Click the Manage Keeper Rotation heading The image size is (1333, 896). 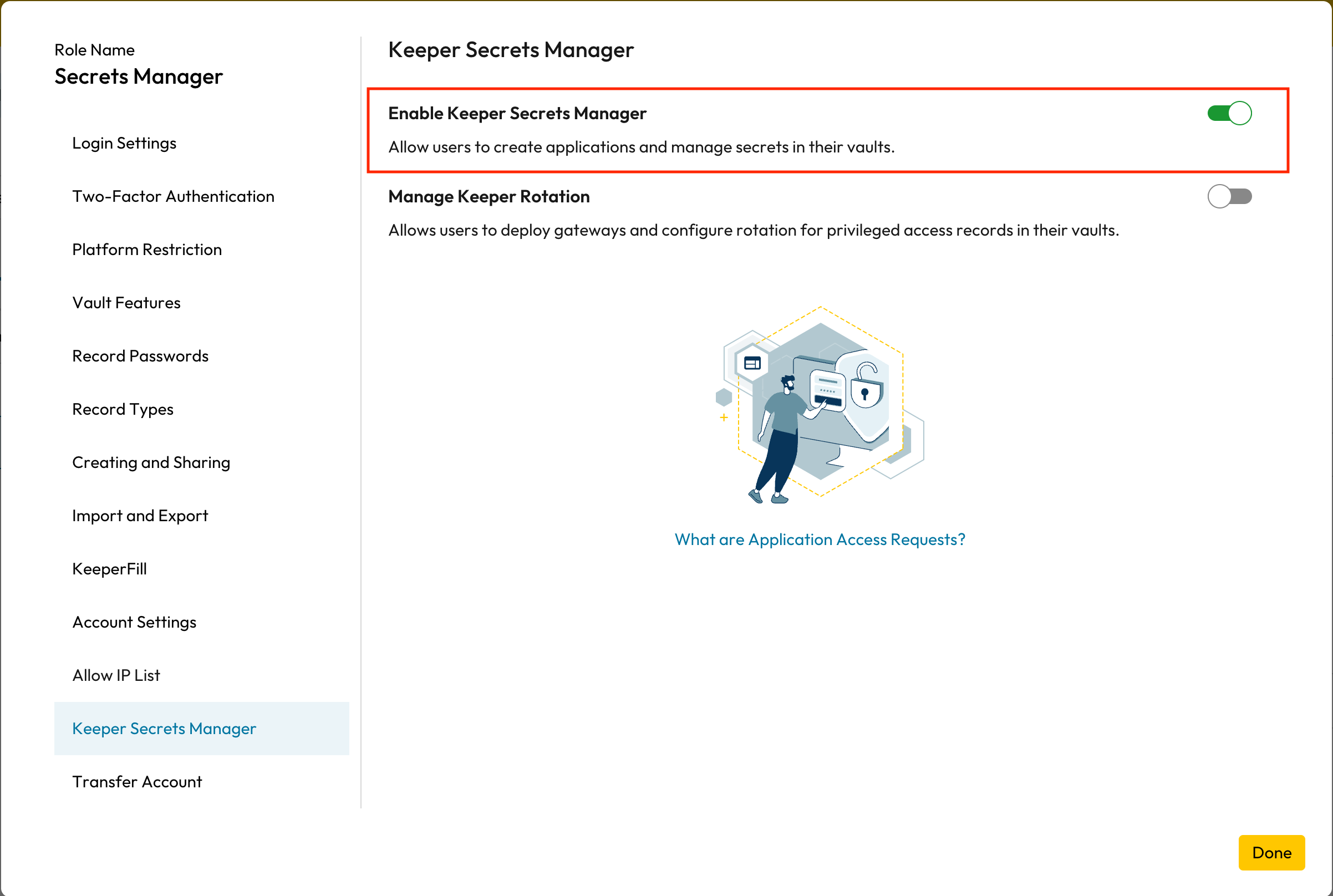[489, 197]
